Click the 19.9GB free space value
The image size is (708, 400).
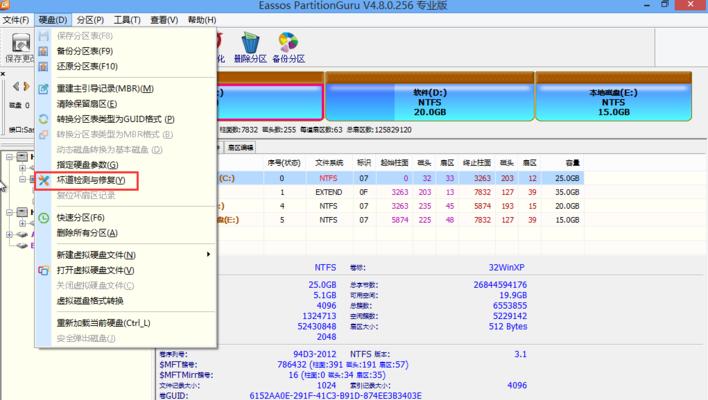[513, 295]
